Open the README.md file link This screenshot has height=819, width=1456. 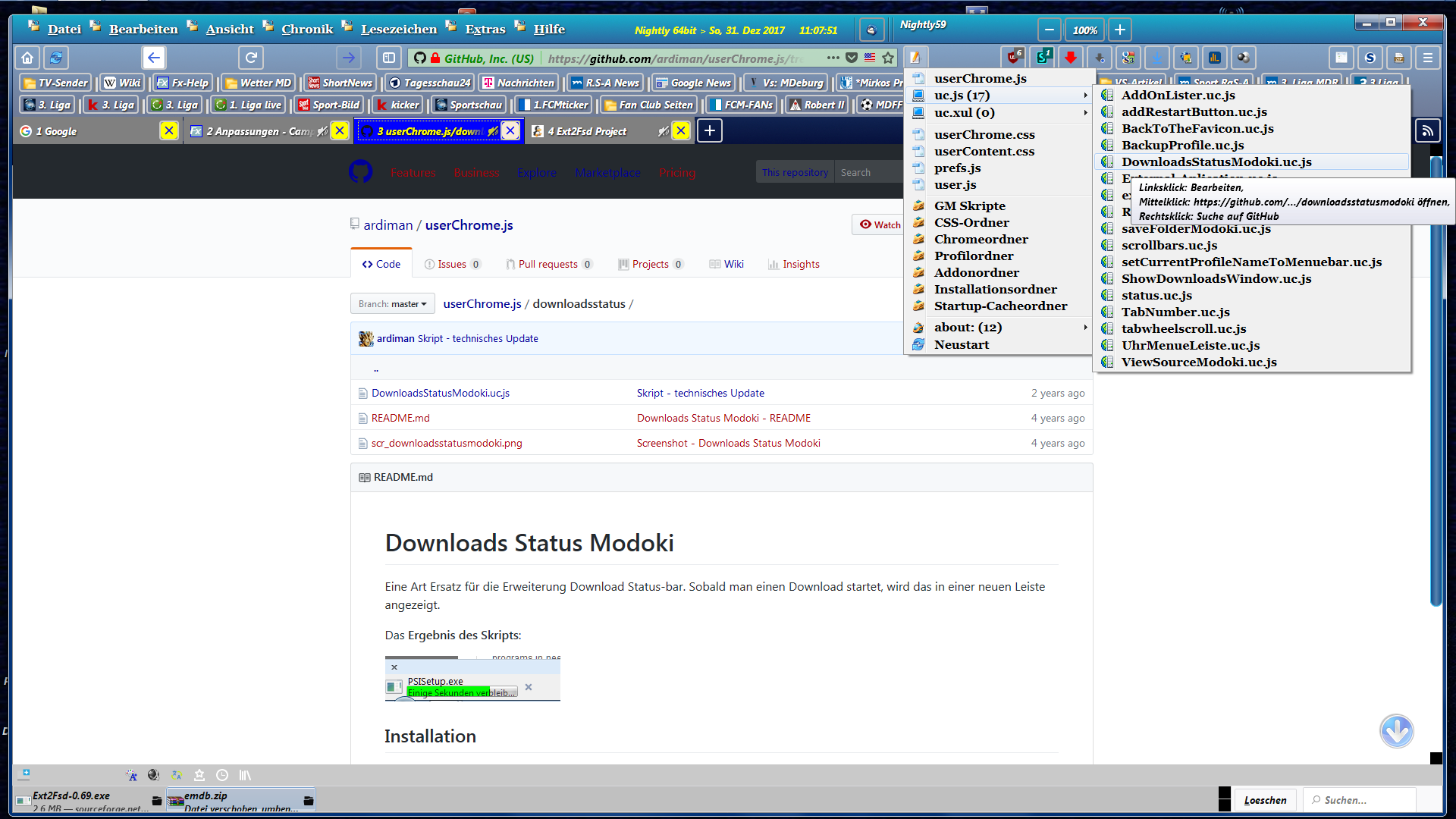400,418
